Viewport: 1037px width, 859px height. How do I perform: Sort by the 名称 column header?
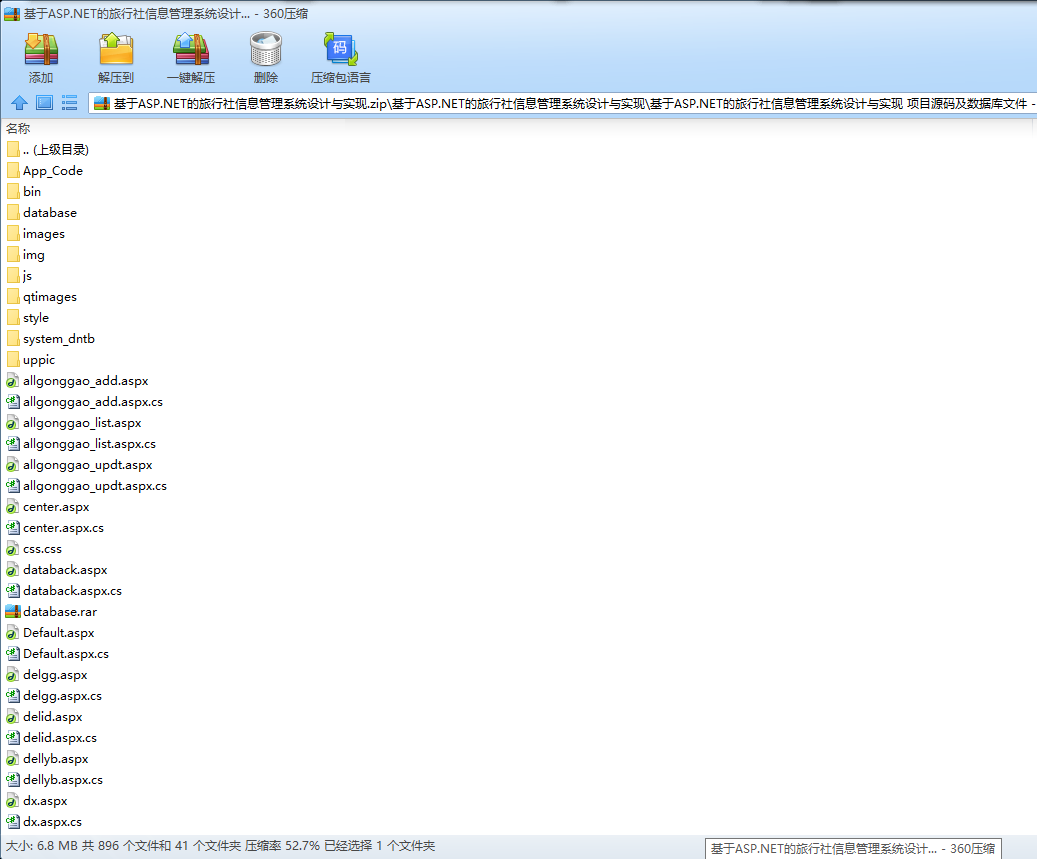pos(18,128)
